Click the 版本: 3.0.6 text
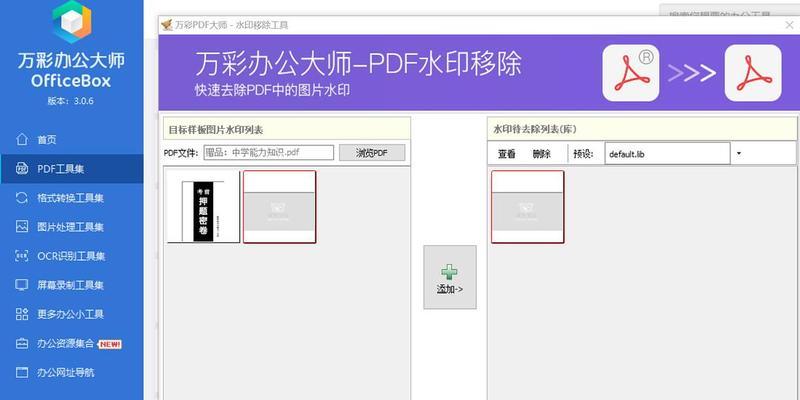The height and width of the screenshot is (400, 800). pos(71,101)
